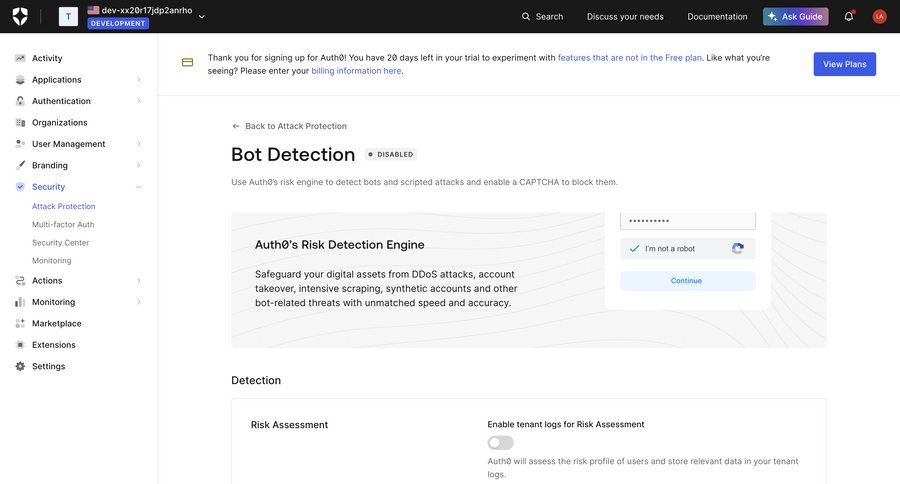Image resolution: width=900 pixels, height=484 pixels.
Task: Click the Extensions chip icon
Action: coord(20,345)
